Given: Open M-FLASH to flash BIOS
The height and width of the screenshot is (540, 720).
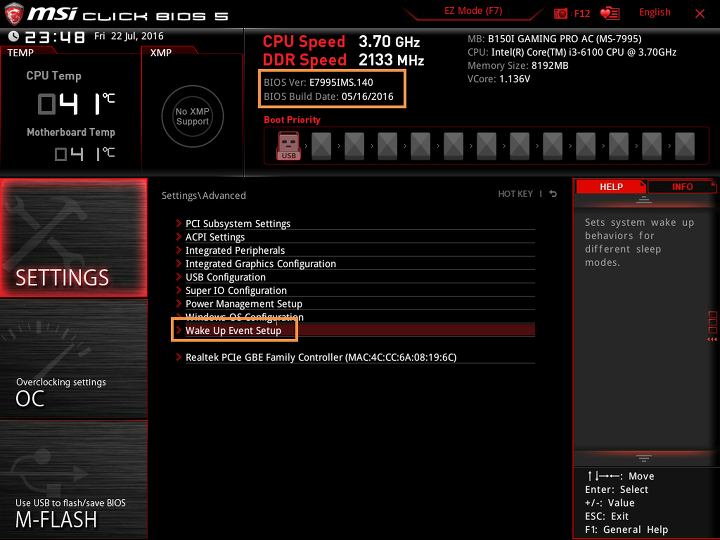Looking at the screenshot, I should point(73,479).
